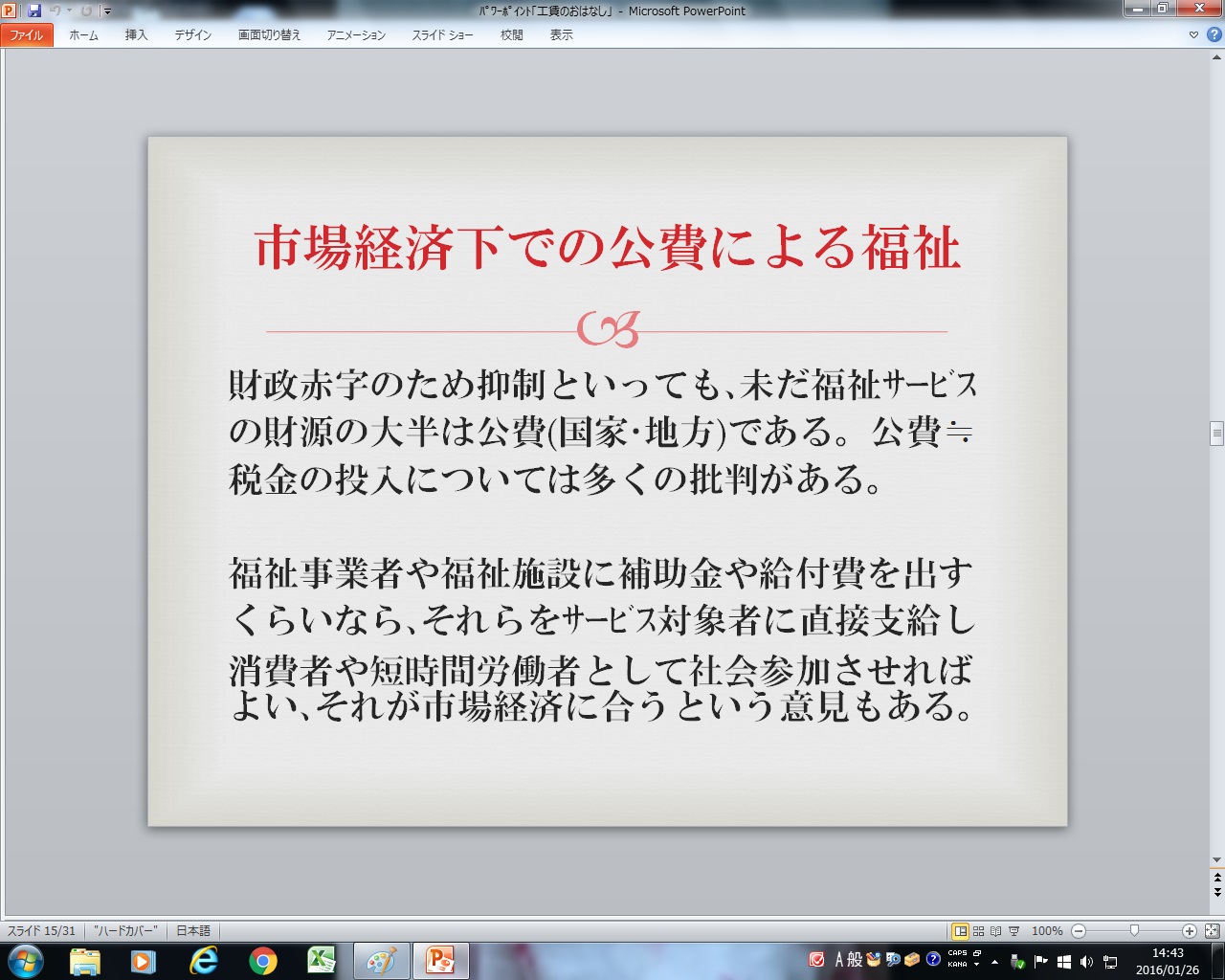Click the zoom out minus button

1079,930
